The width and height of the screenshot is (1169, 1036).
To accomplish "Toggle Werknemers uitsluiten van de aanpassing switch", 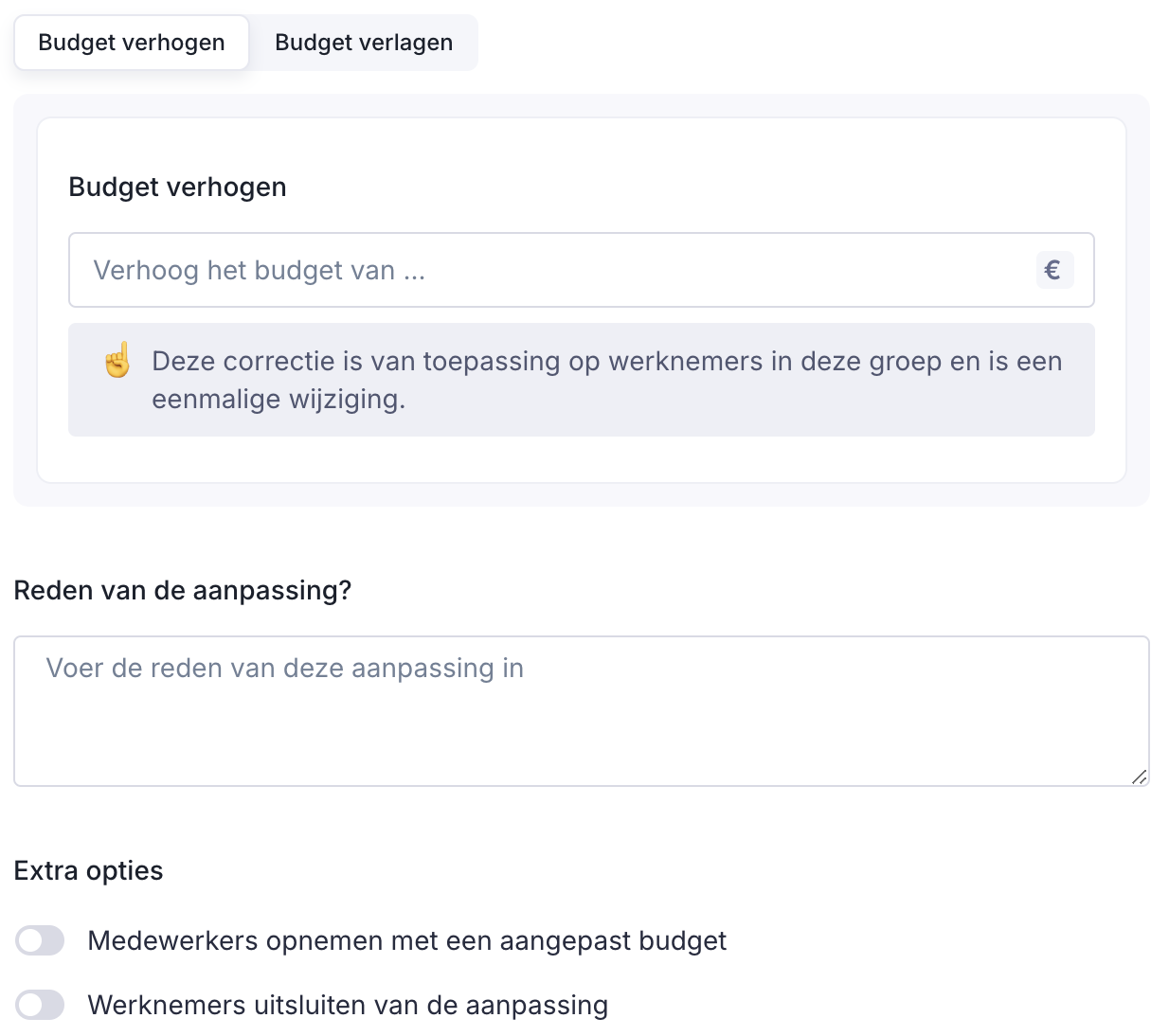I will coord(40,1005).
